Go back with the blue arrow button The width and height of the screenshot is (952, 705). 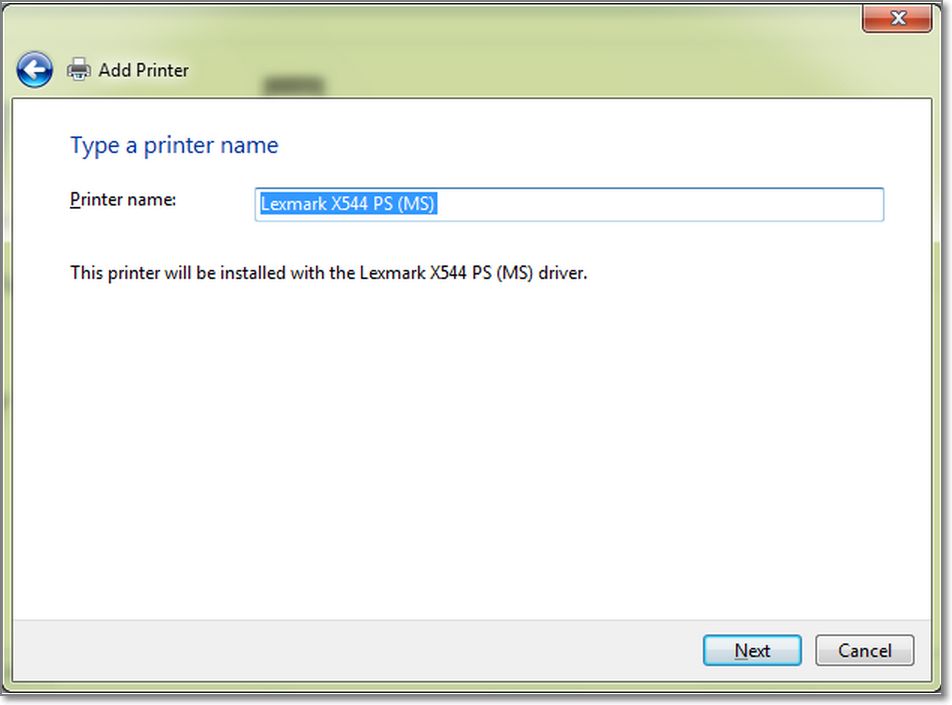(35, 70)
